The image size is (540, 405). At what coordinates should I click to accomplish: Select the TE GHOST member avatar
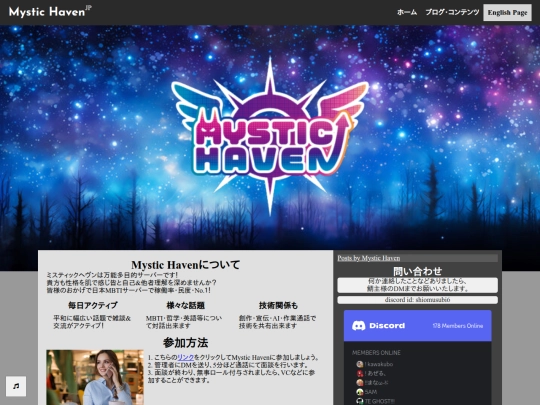coord(360,401)
